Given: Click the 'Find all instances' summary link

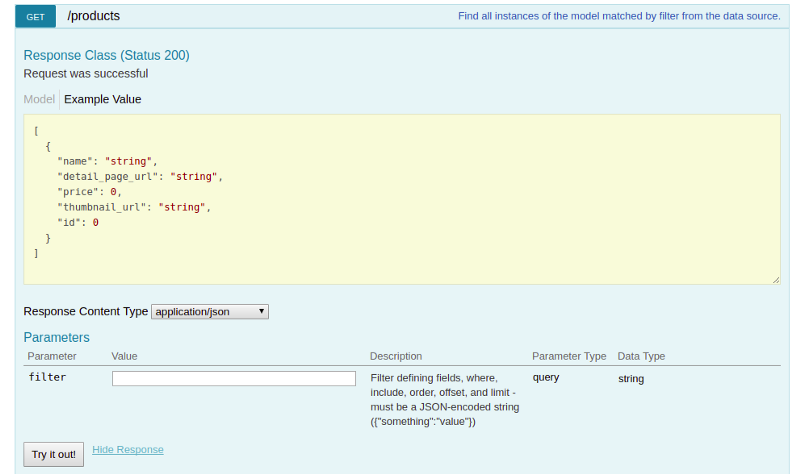Looking at the screenshot, I should (619, 16).
